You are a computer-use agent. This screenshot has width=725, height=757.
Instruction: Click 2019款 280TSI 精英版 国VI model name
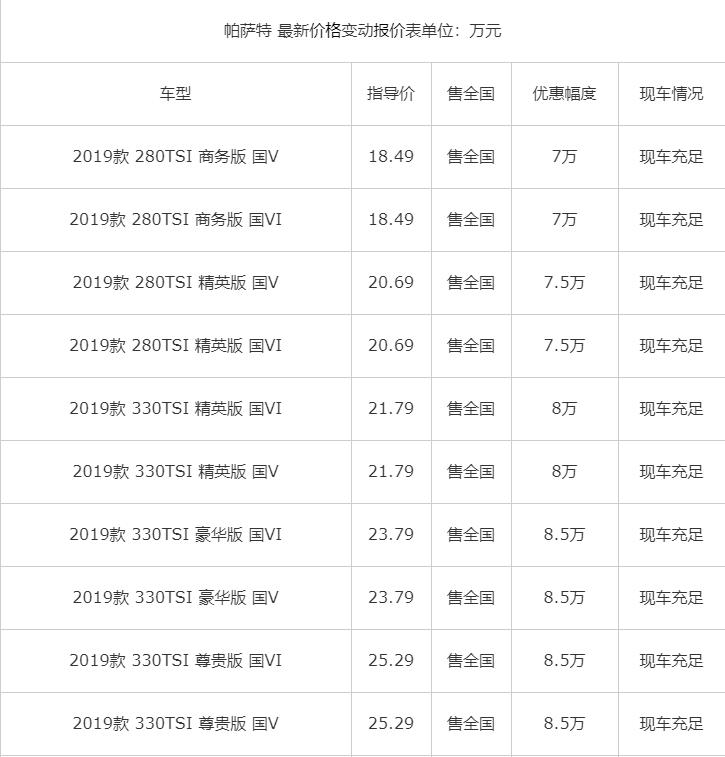pos(175,346)
